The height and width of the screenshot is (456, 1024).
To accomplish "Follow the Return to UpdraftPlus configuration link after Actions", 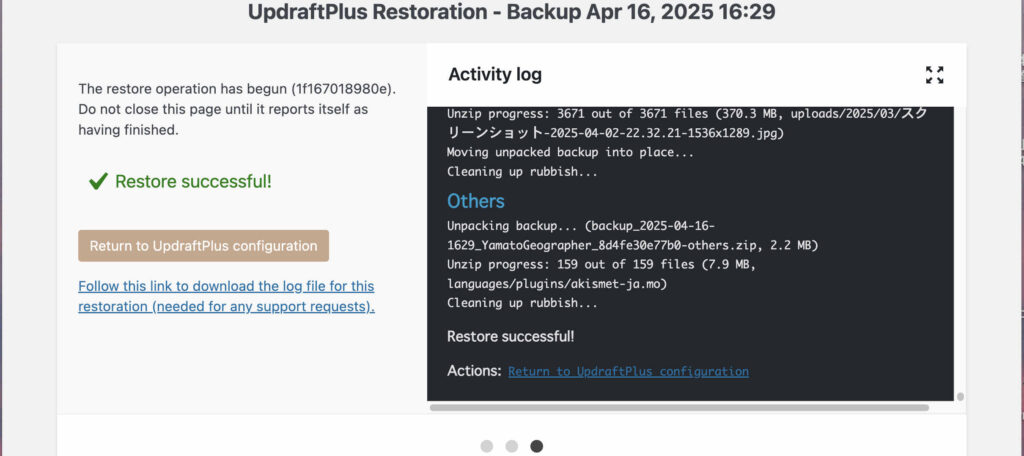I will click(628, 371).
